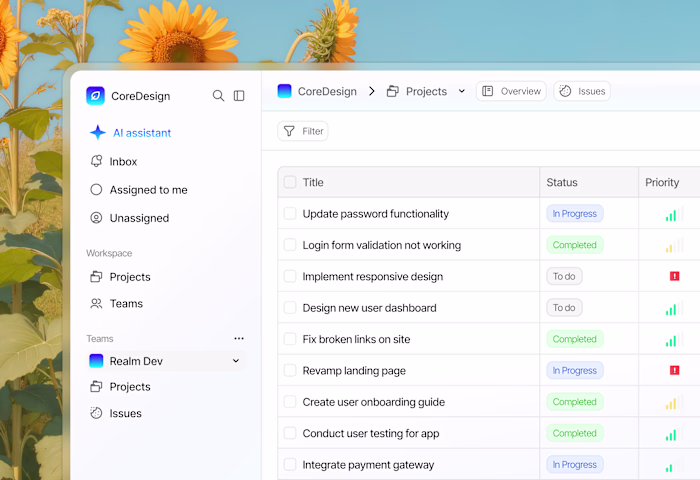Screen dimensions: 700x480
Task: Check the Create user onboarding guide row
Action: point(290,401)
